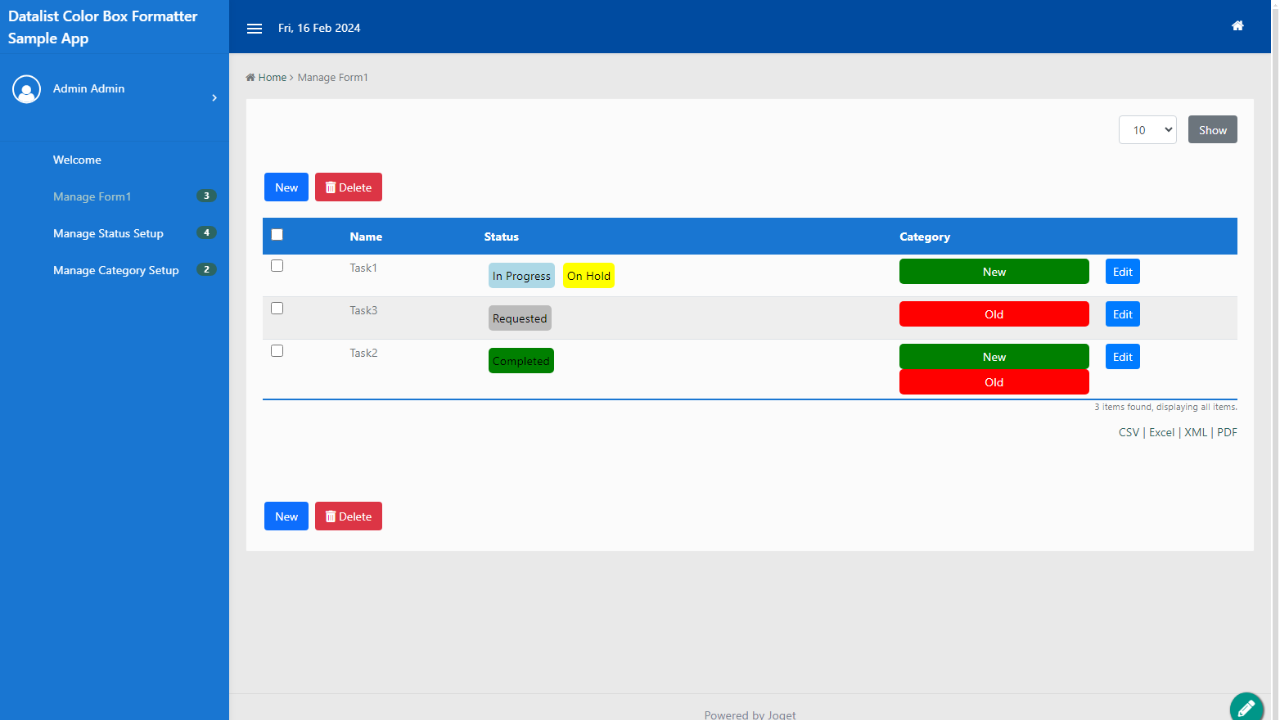This screenshot has width=1280, height=720.
Task: Click the Manage Status Setup count badge
Action: click(x=206, y=233)
